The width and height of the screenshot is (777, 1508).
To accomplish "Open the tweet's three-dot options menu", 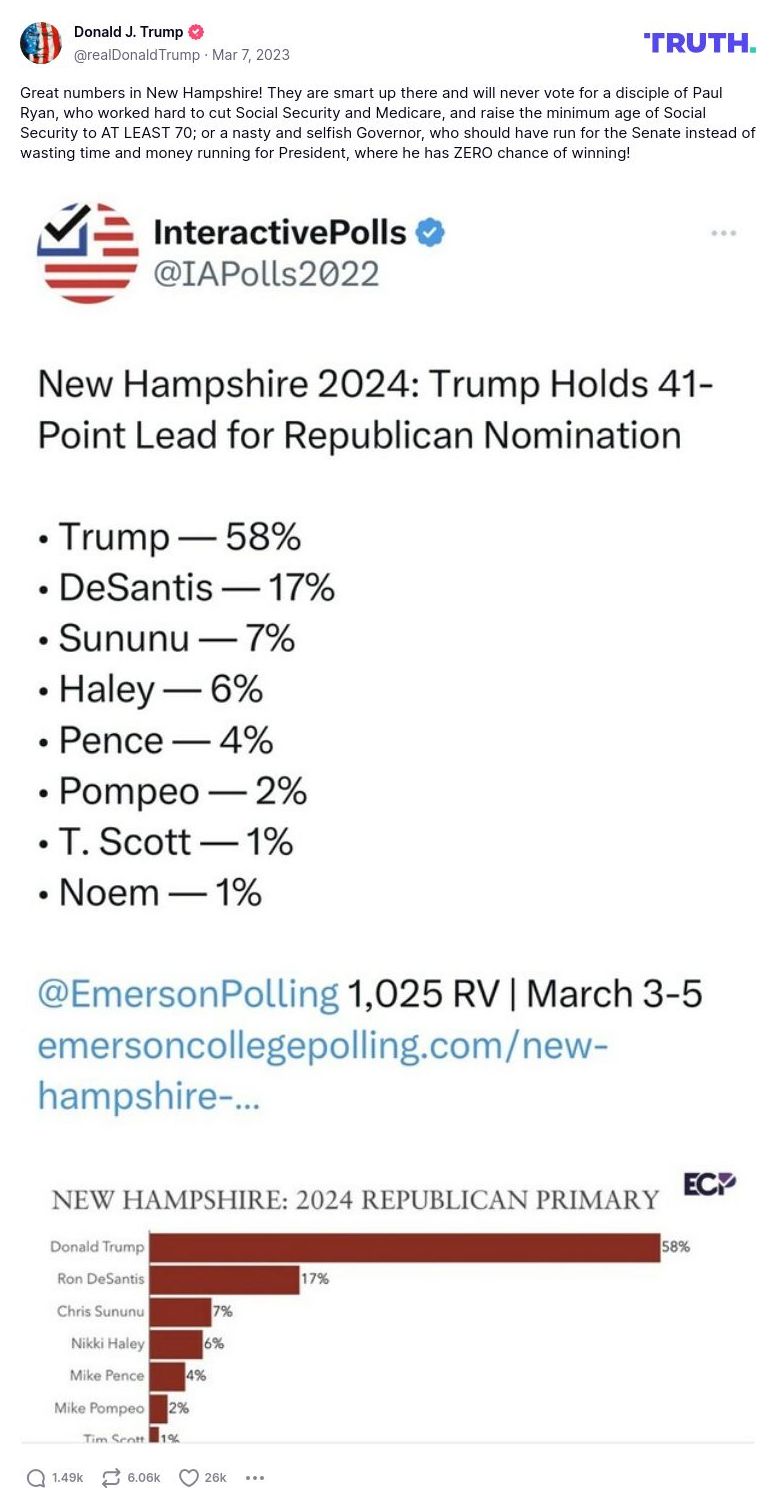I will pos(723,233).
